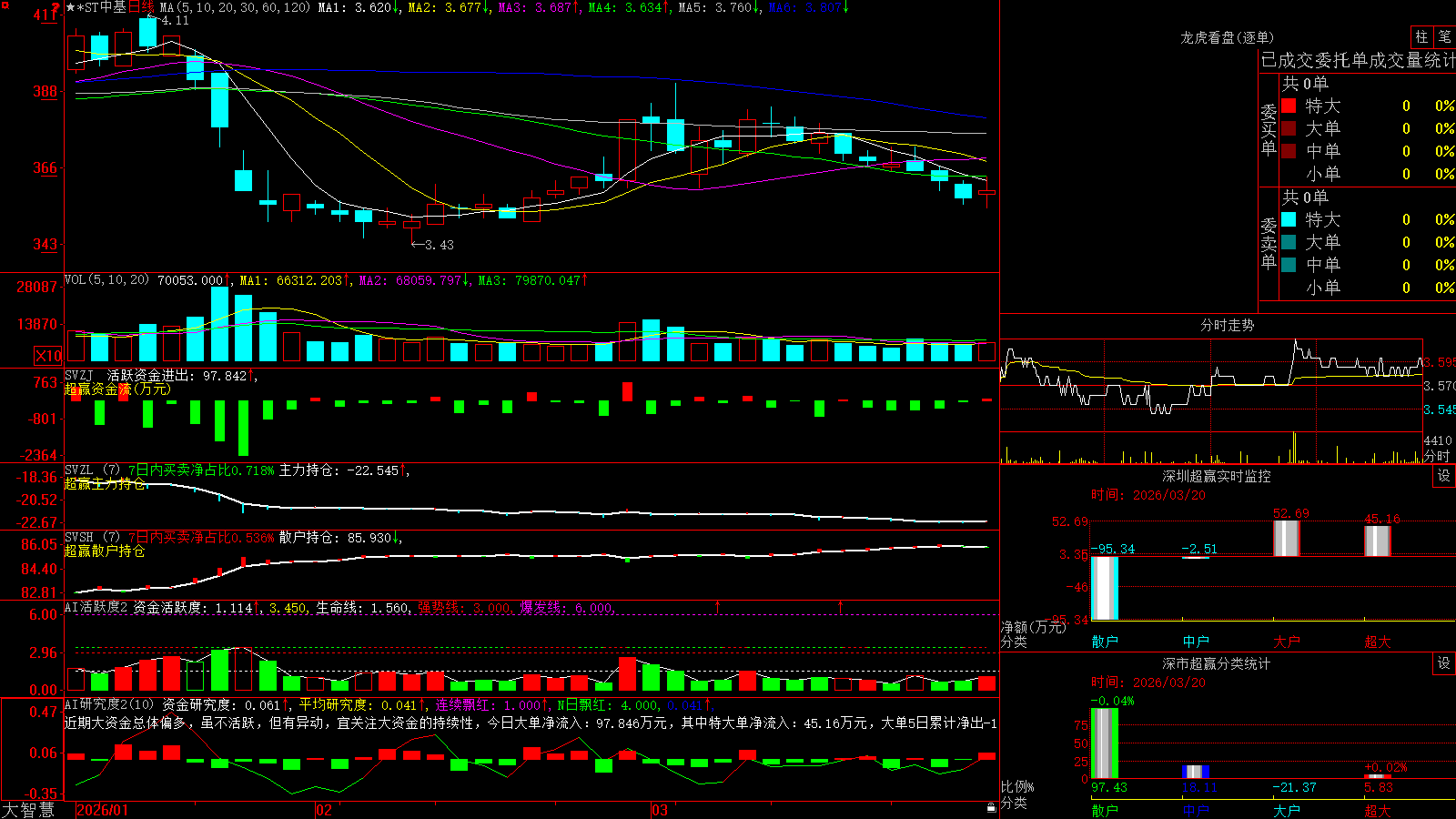This screenshot has width=1456, height=819.
Task: Click the 97.43 散户 percentage value
Action: pos(1109,787)
